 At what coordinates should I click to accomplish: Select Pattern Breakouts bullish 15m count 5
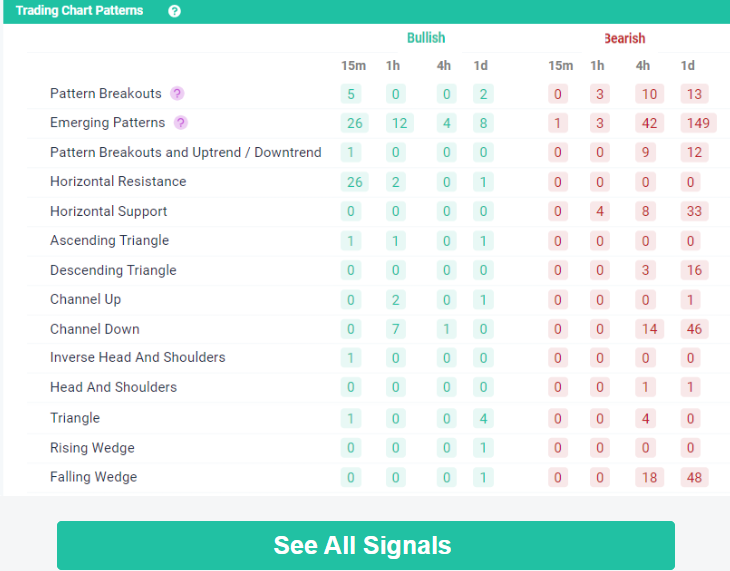[x=351, y=94]
